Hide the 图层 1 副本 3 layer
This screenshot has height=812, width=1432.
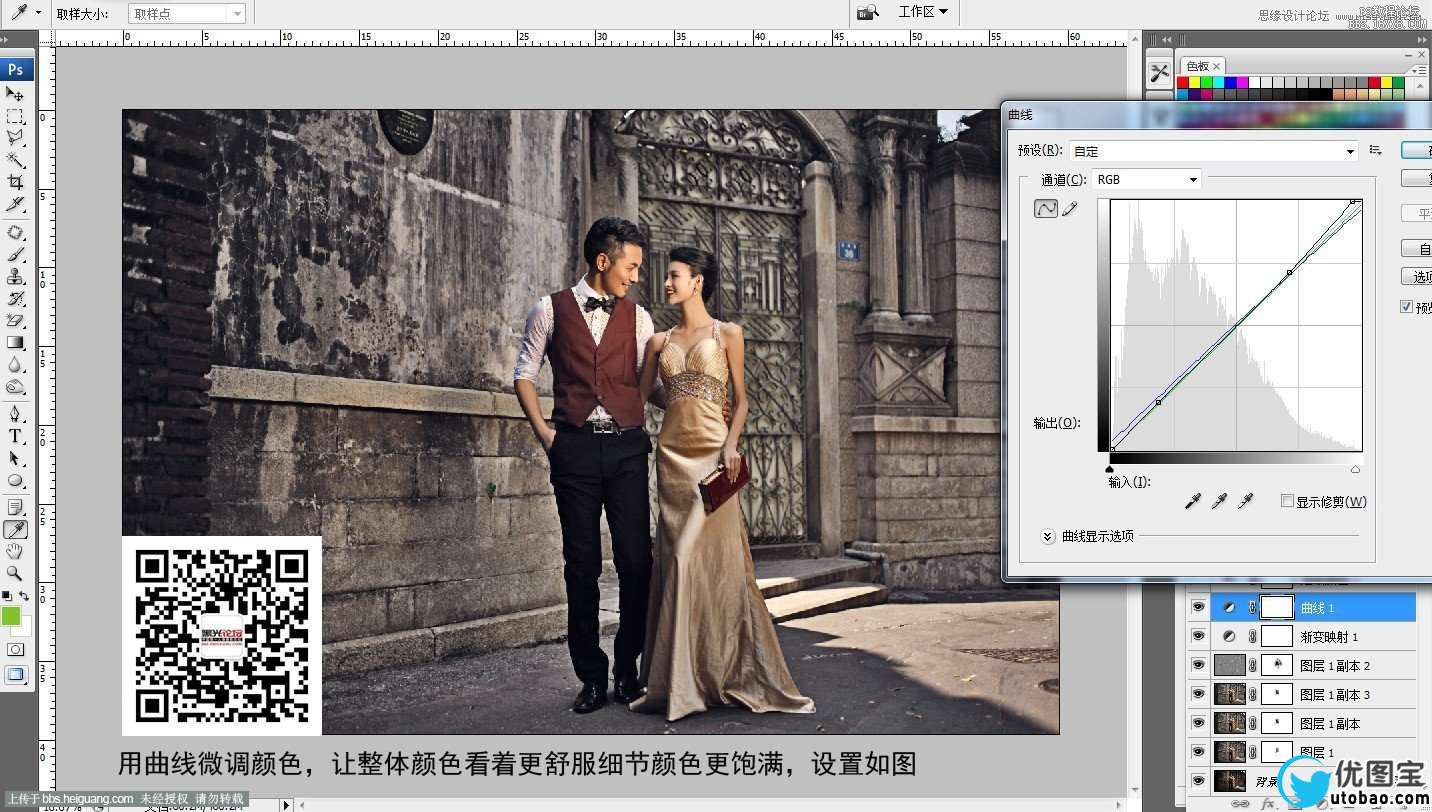tap(1198, 694)
